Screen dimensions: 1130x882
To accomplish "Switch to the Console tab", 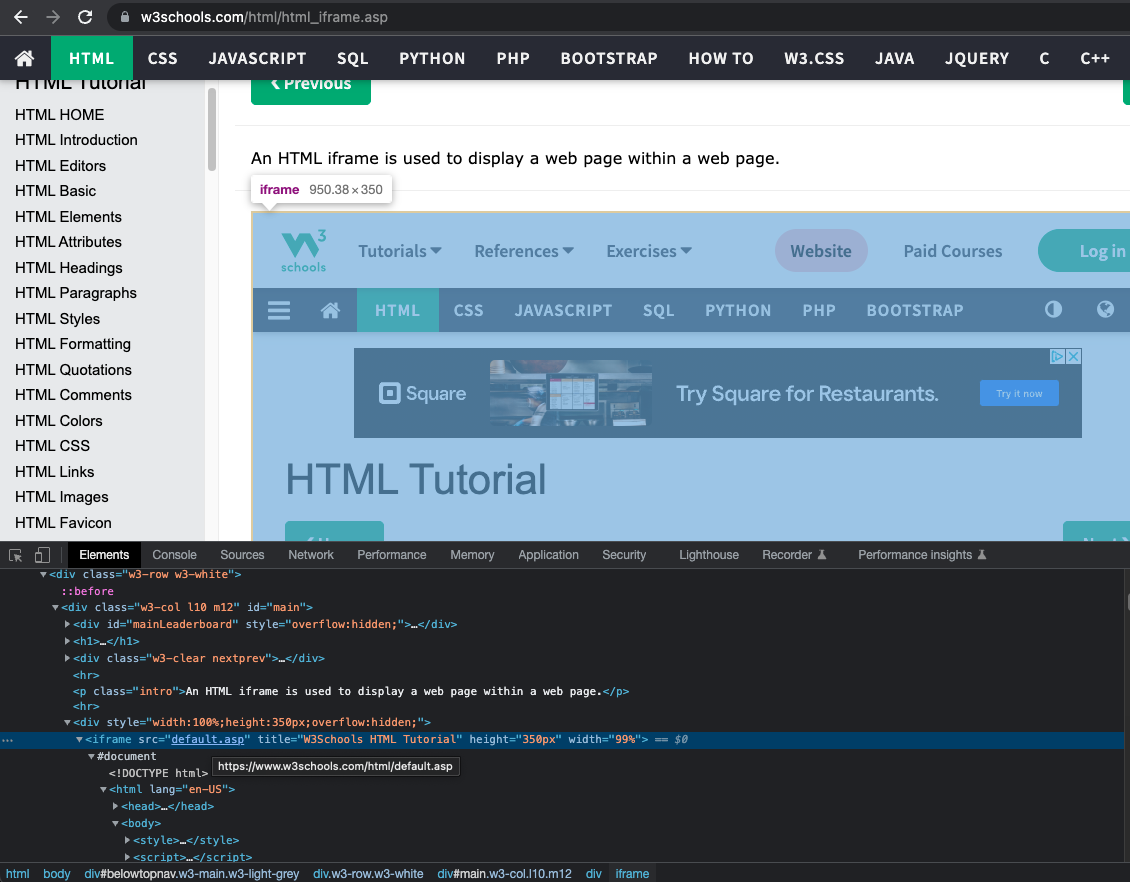I will pos(174,555).
